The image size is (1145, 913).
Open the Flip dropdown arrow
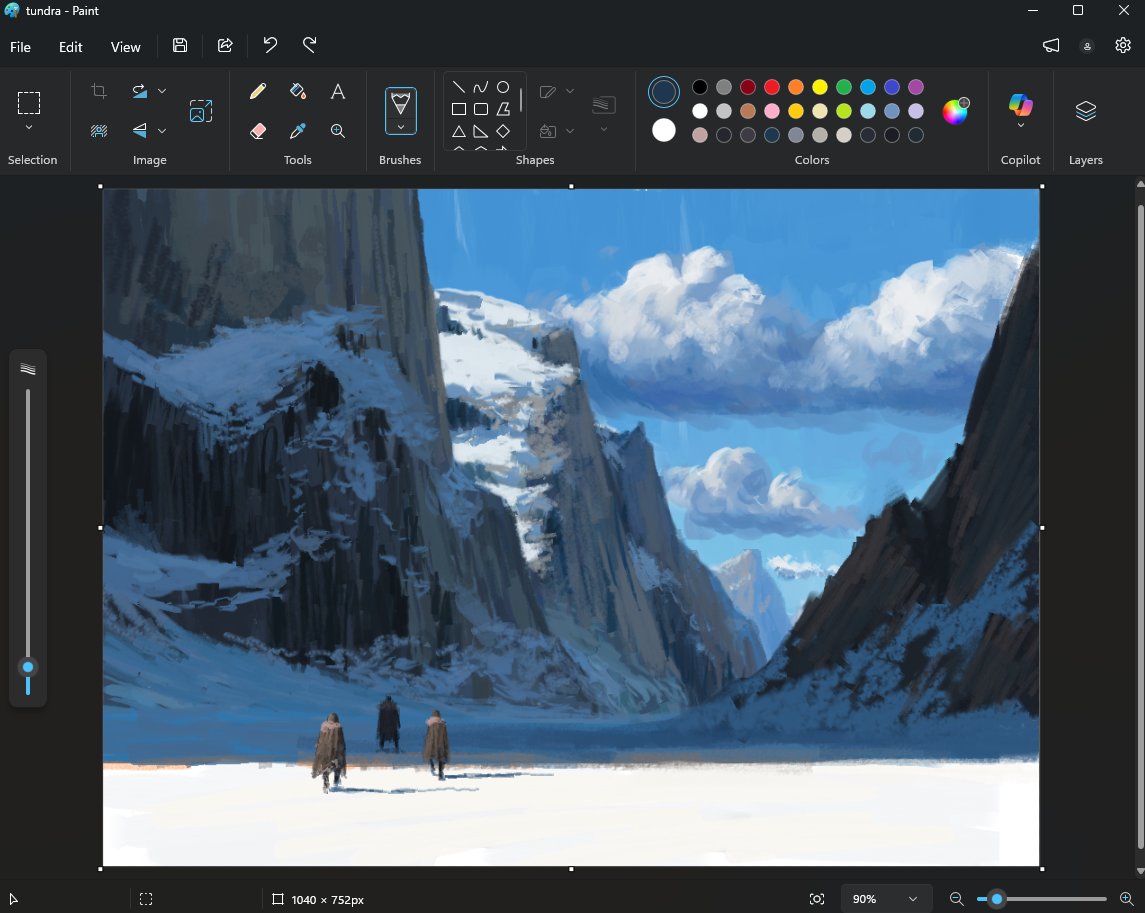(162, 131)
